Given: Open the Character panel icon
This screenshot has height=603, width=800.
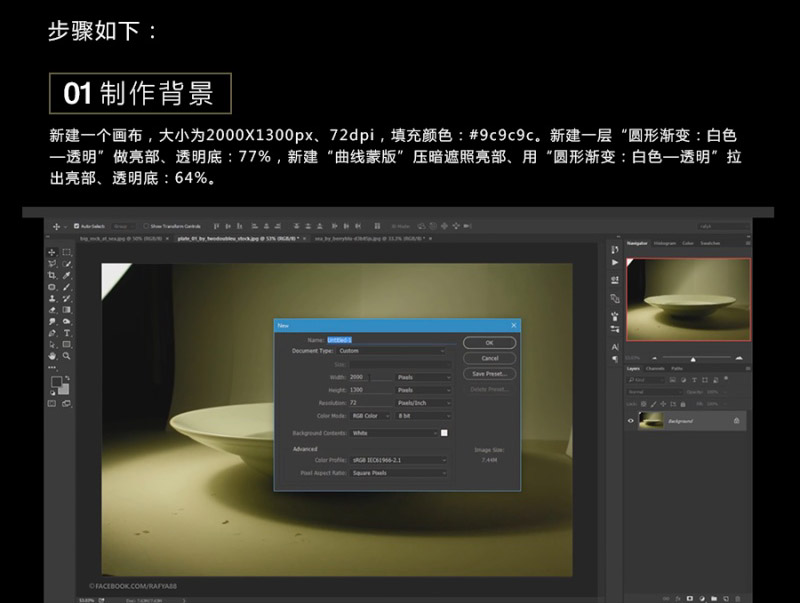Looking at the screenshot, I should (x=615, y=347).
